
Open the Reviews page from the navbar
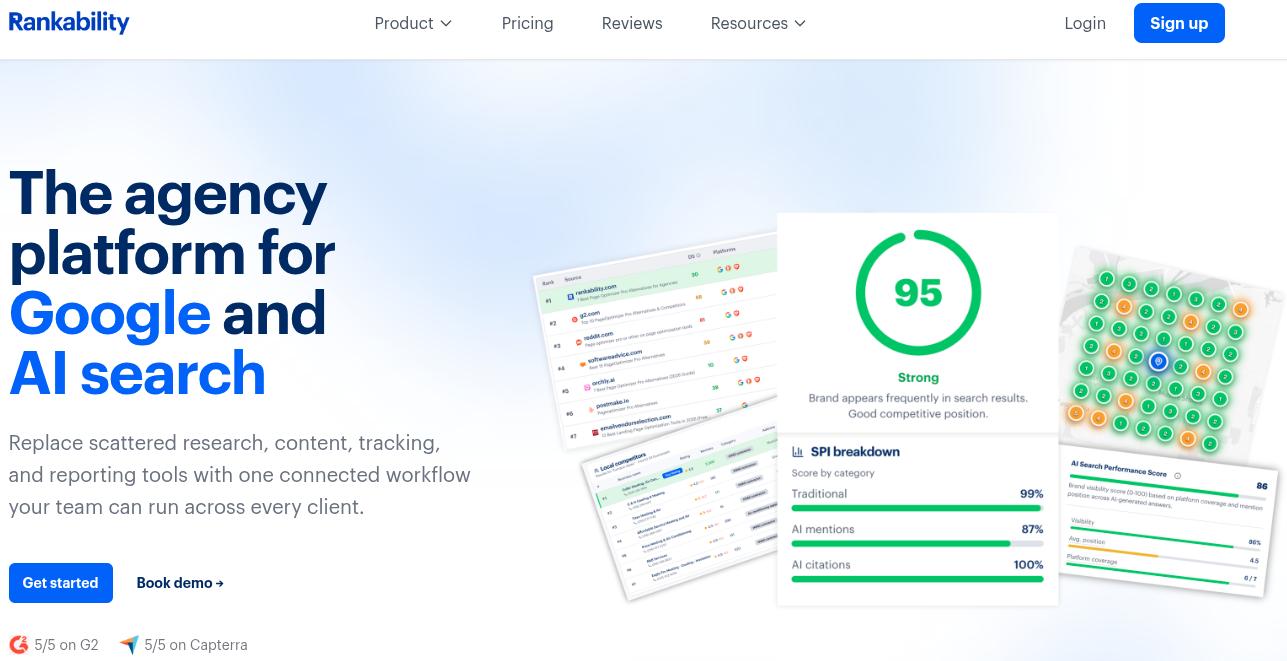(x=632, y=22)
